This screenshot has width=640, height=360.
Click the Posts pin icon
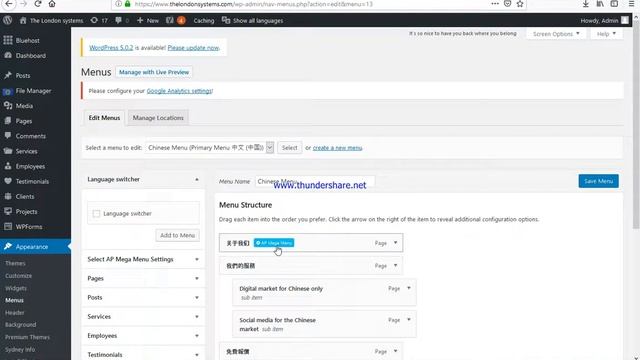8,76
